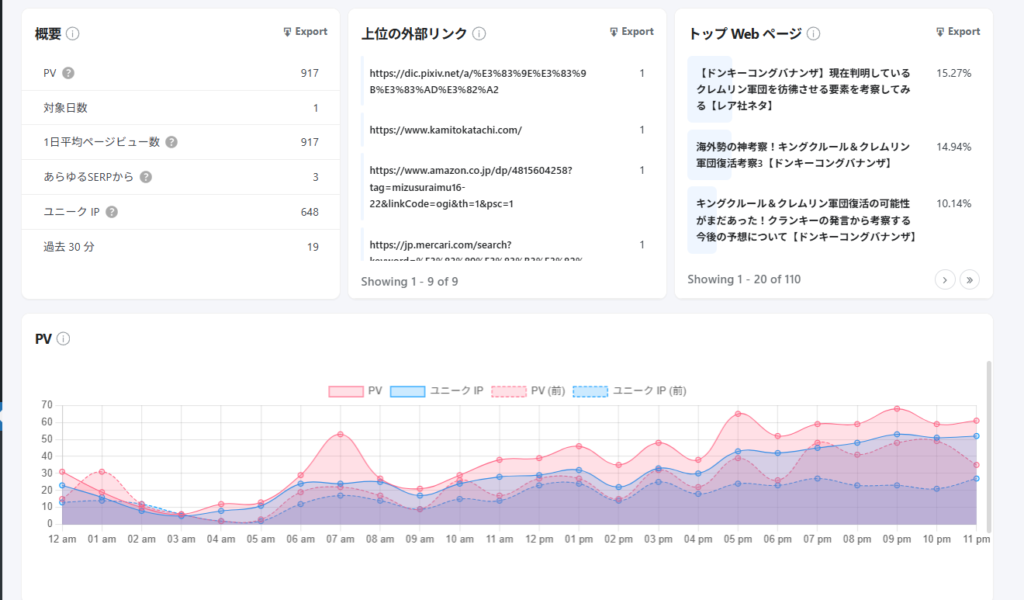This screenshot has height=600, width=1024.
Task: Click the 上位の外部リンク panel heading
Action: point(414,34)
